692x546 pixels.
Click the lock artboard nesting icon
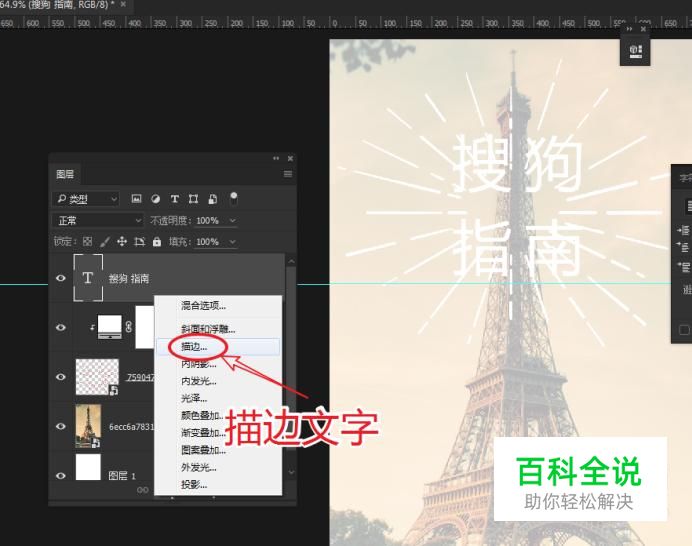[139, 241]
